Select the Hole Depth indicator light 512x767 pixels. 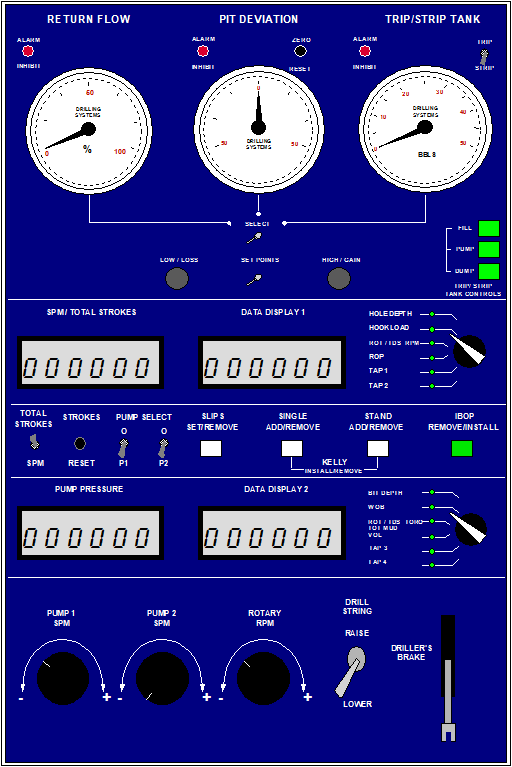coord(432,314)
